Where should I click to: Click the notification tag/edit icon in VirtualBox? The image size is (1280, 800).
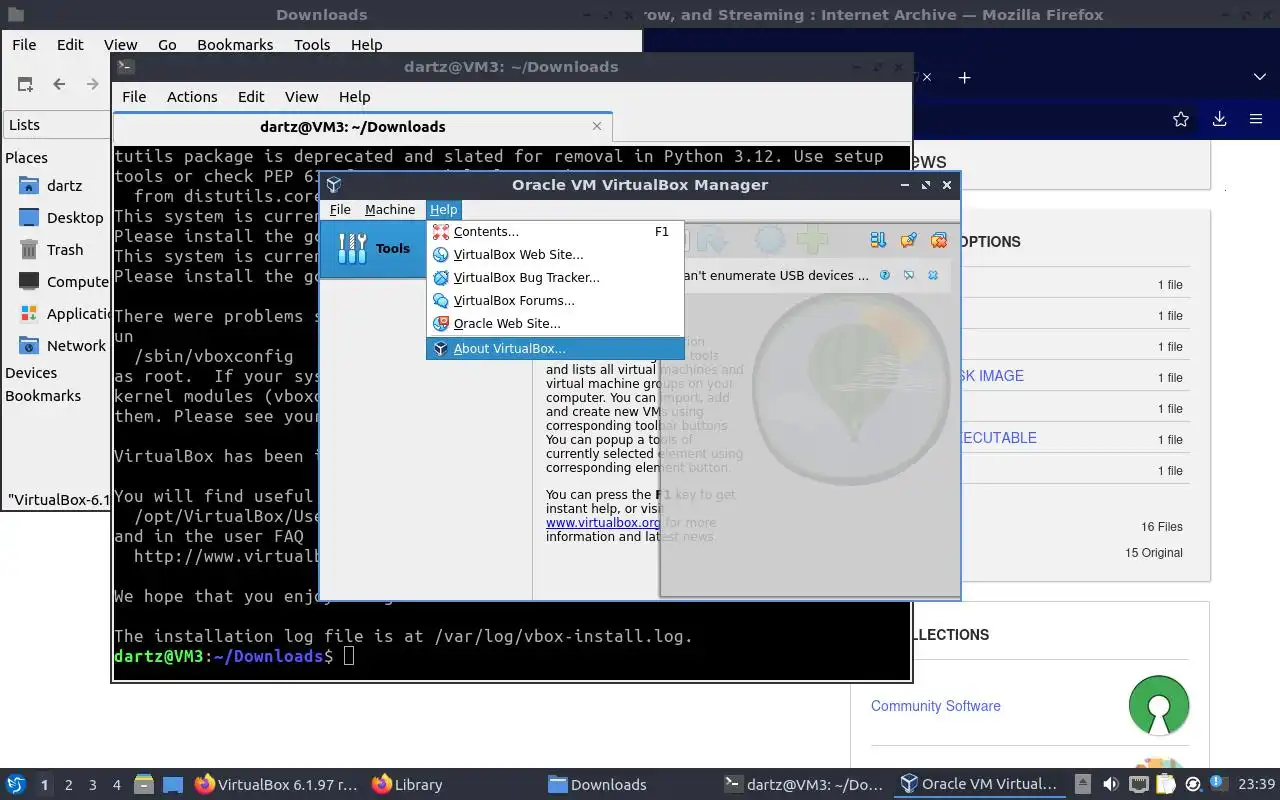tap(908, 240)
